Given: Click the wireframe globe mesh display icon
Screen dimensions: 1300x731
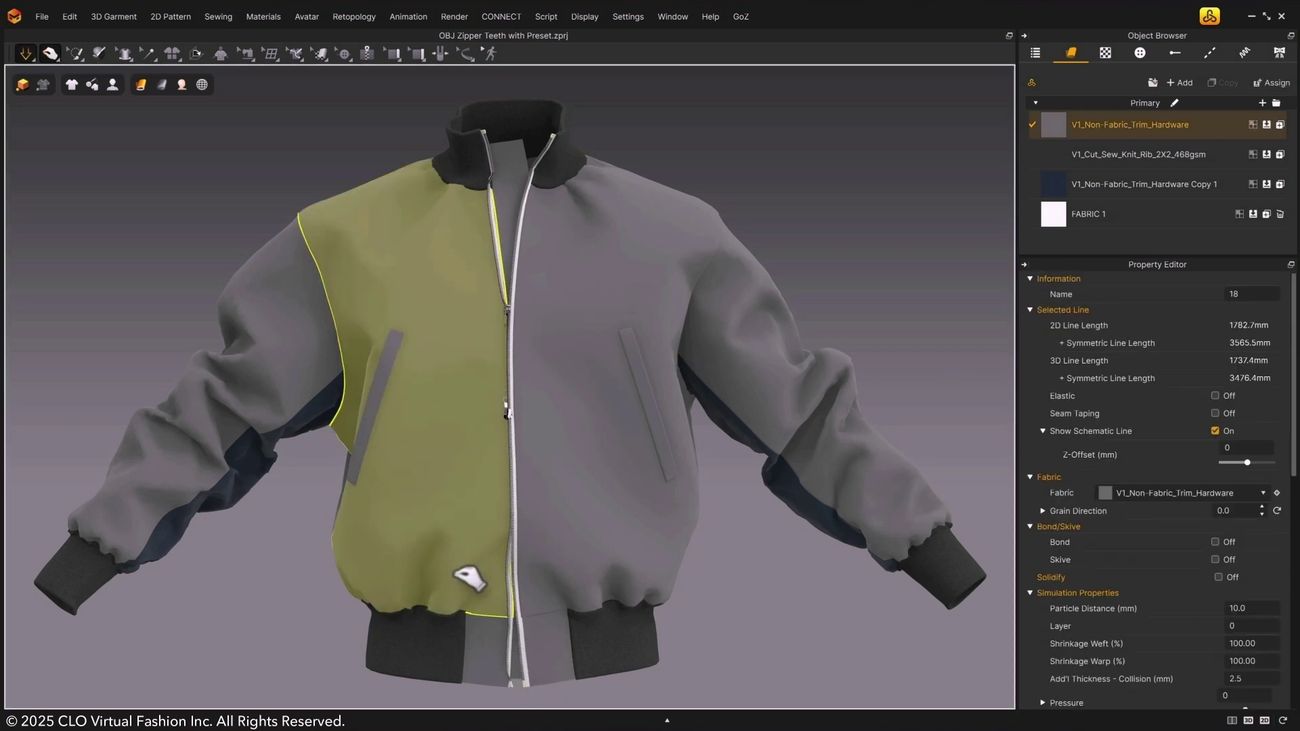Looking at the screenshot, I should 202,85.
